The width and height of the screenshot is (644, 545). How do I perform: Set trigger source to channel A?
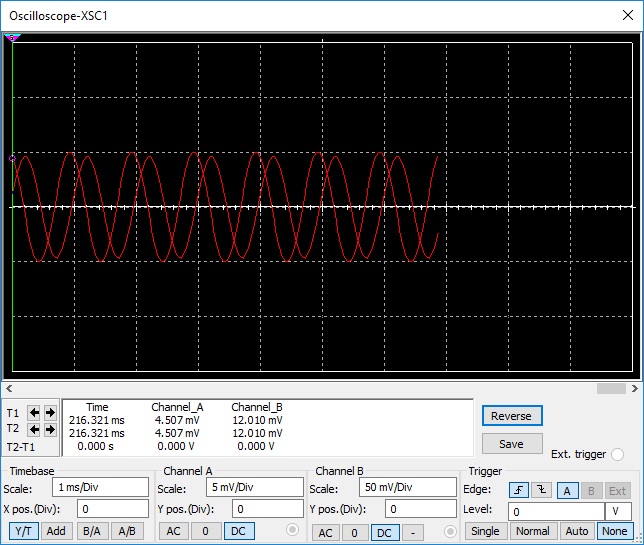(x=565, y=490)
